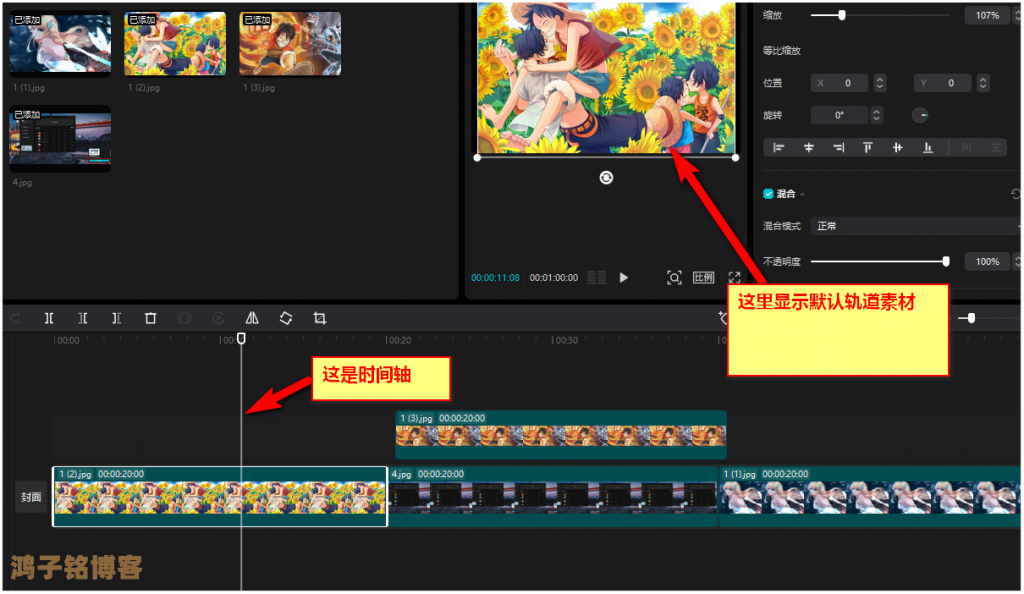
Task: Click the split clip tool in timeline toolbar
Action: (x=49, y=318)
